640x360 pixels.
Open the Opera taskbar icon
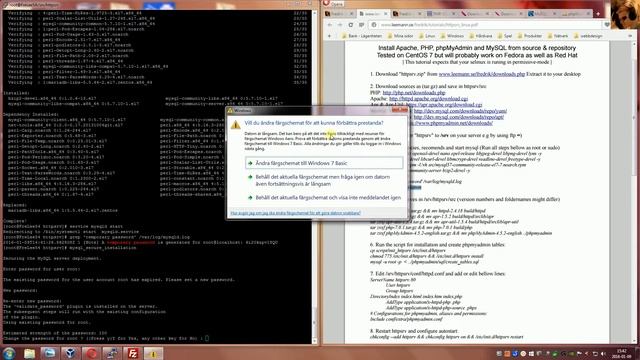91,353
